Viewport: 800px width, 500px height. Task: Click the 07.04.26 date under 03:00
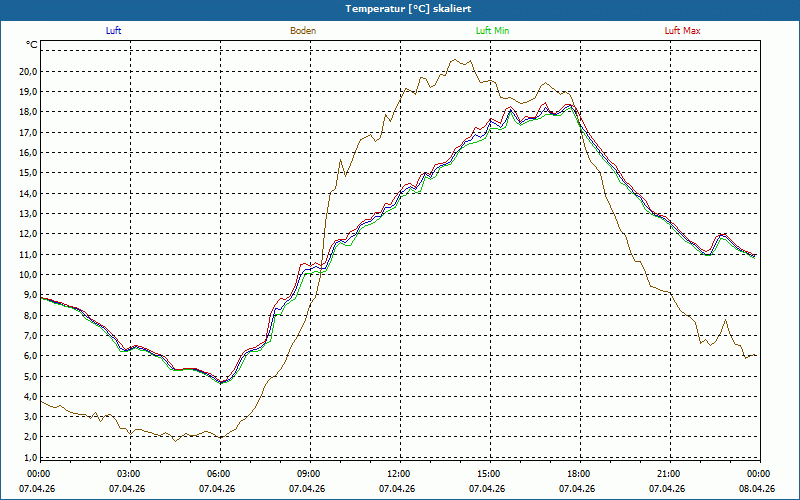pos(128,488)
